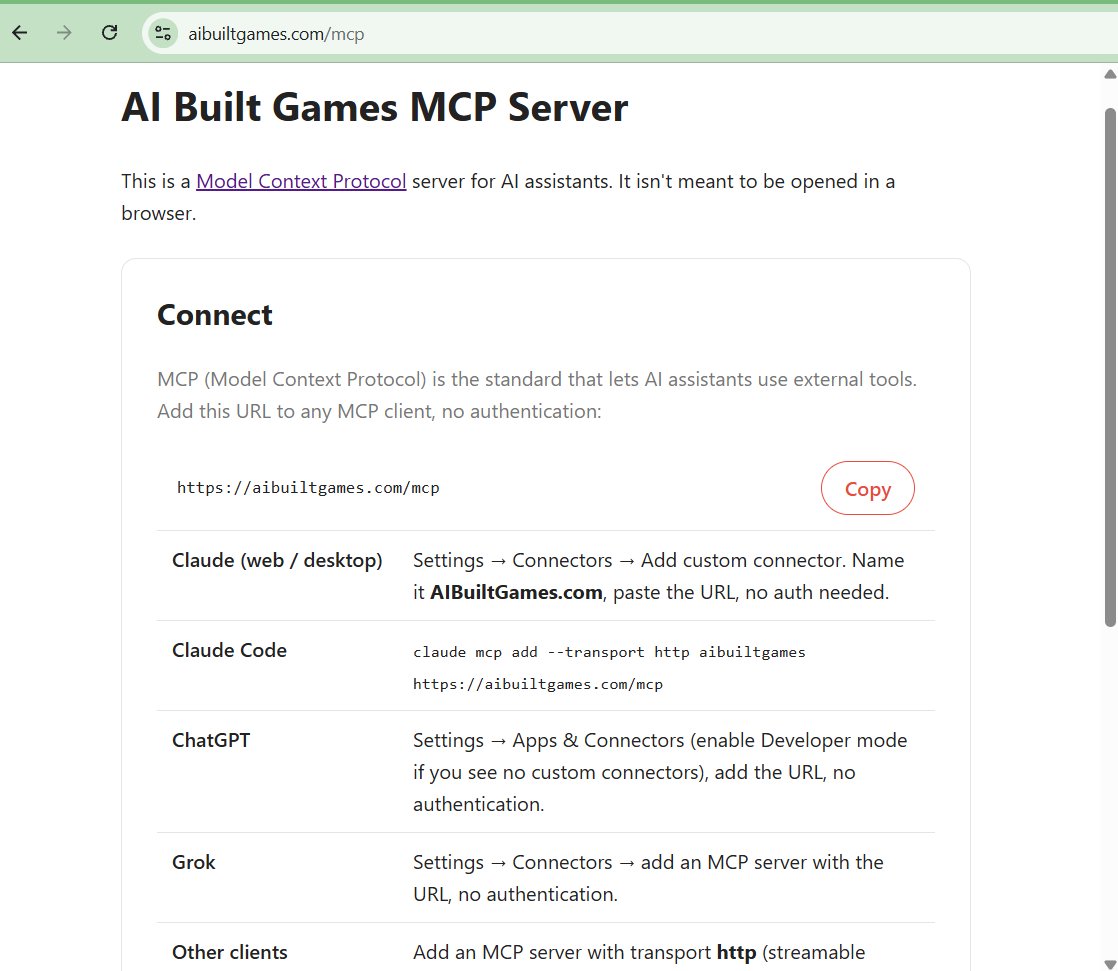The width and height of the screenshot is (1118, 971).
Task: Click the Claude Code row label
Action: (x=230, y=650)
